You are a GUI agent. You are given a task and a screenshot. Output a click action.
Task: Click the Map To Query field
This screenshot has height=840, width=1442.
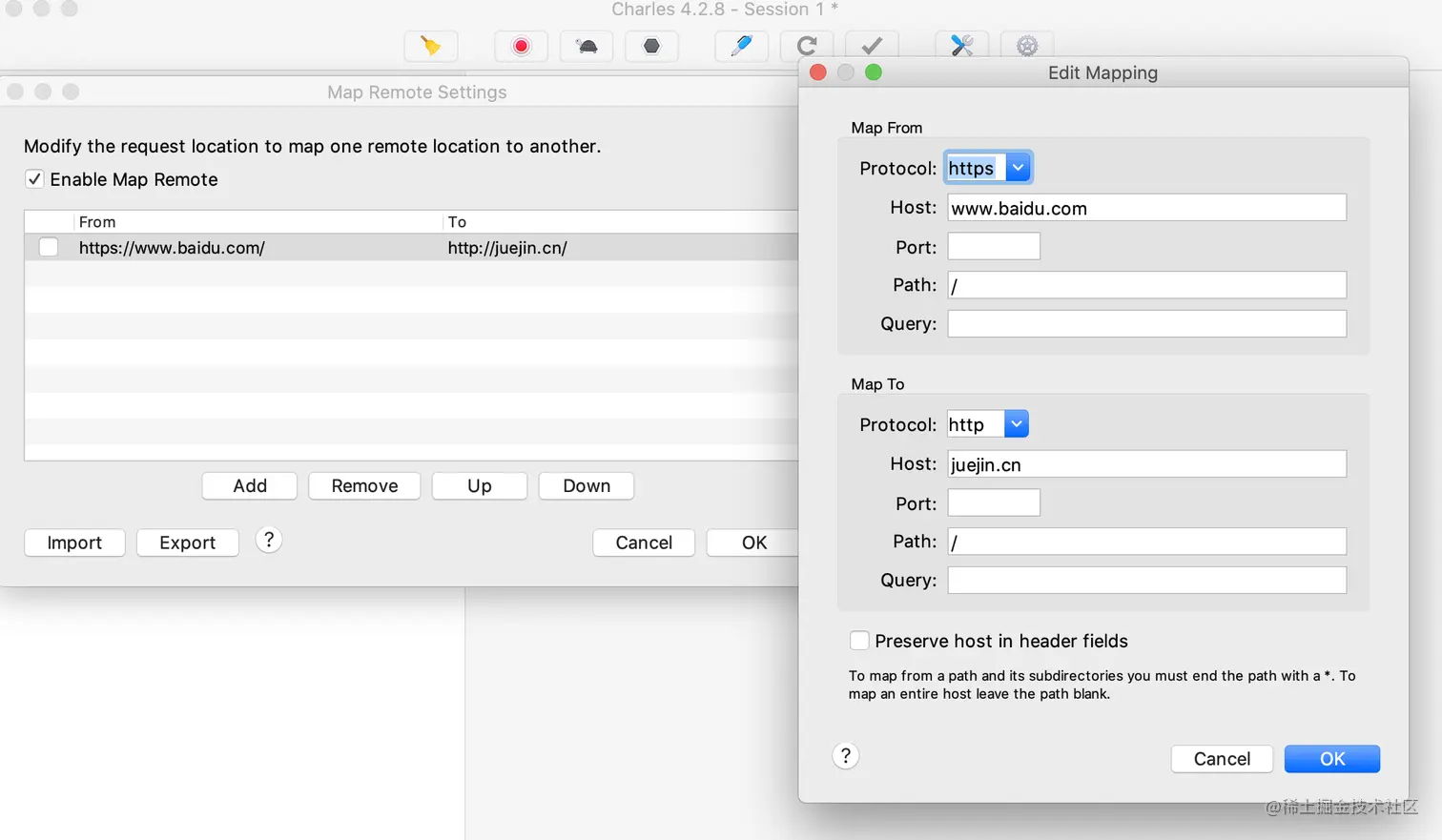pos(1146,580)
